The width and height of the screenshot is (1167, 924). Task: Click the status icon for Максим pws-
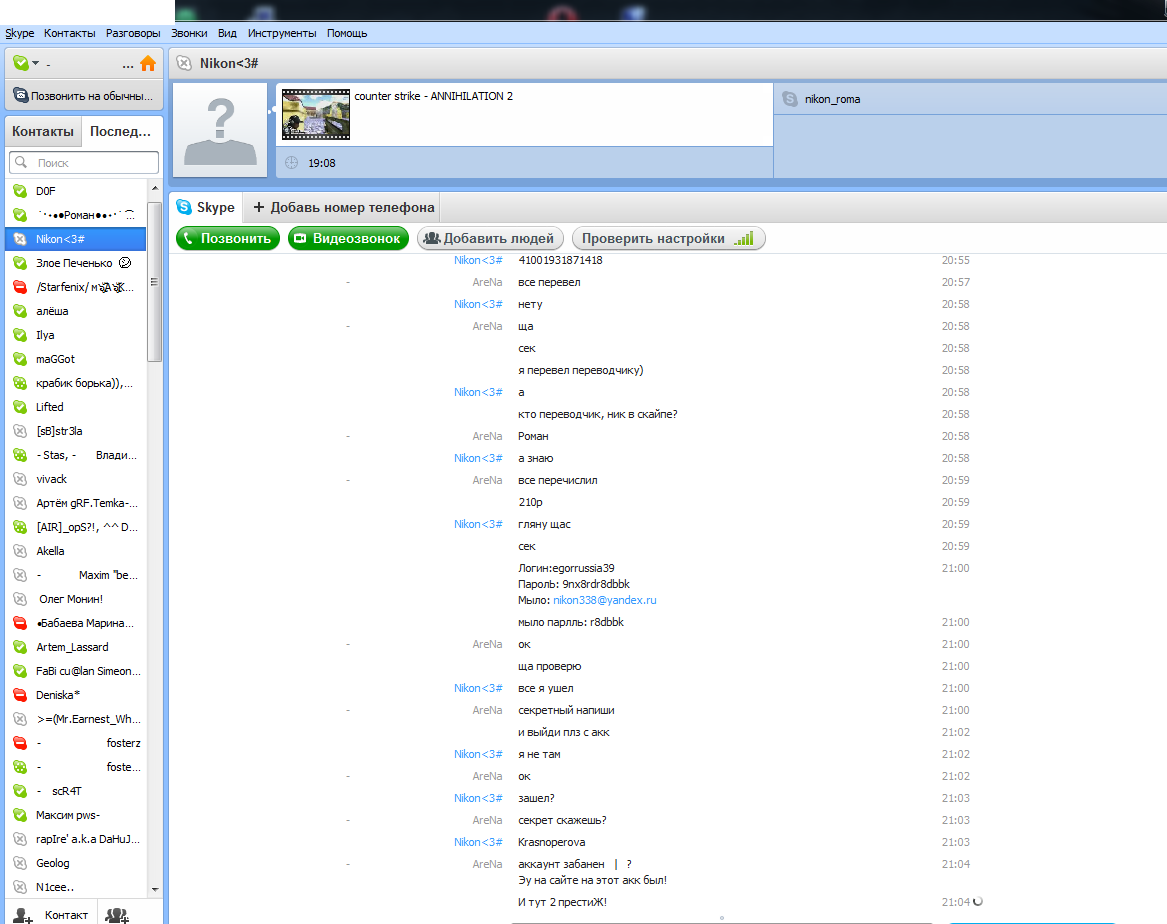click(x=20, y=815)
